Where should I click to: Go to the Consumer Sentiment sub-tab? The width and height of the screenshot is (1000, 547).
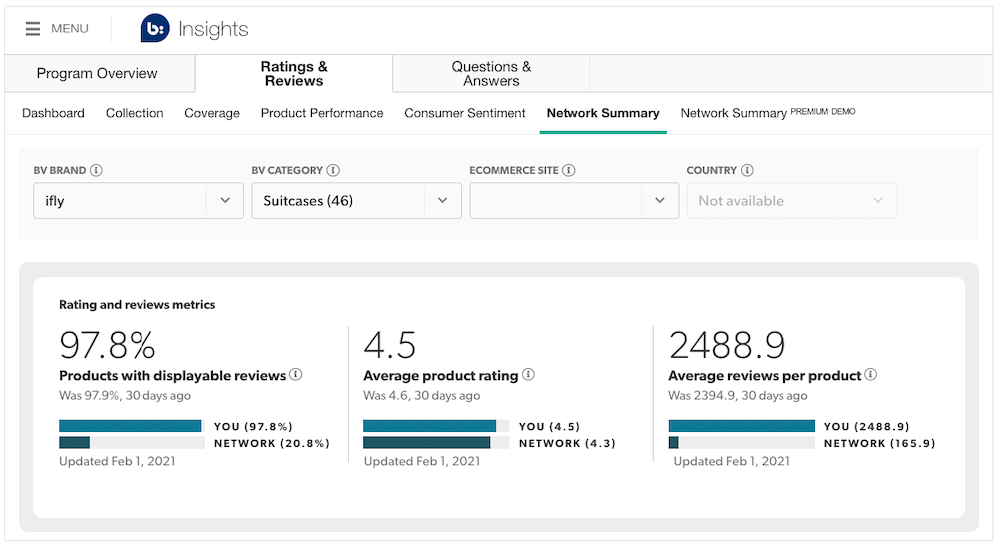tap(465, 114)
